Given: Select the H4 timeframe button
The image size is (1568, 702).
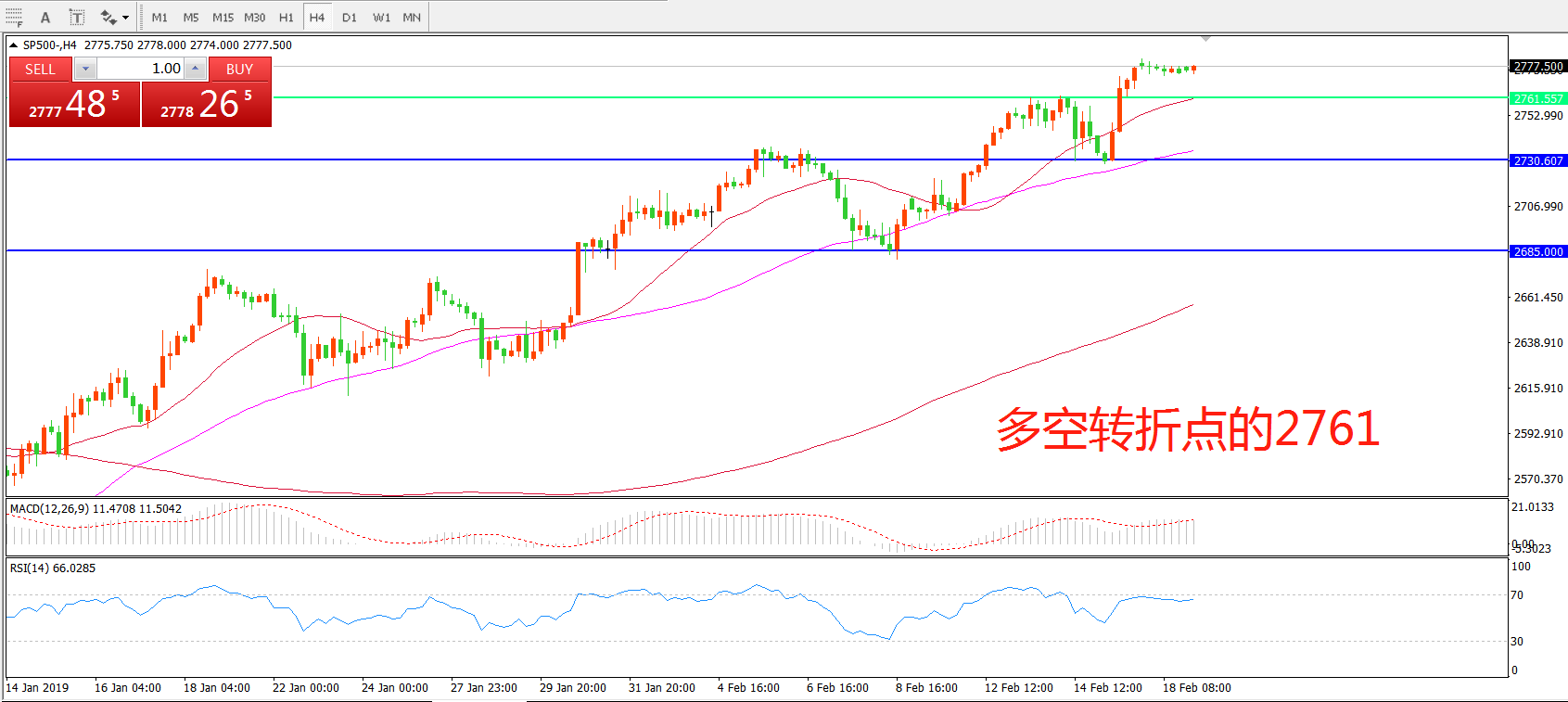Looking at the screenshot, I should coord(317,17).
